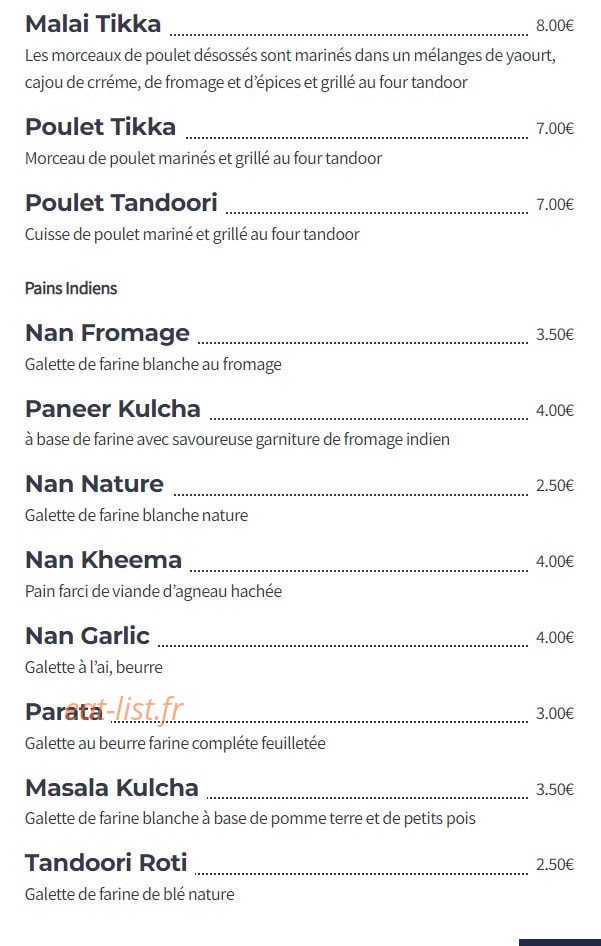Click the Nan Kheema title
Screen dimensions: 601x946
(103, 560)
